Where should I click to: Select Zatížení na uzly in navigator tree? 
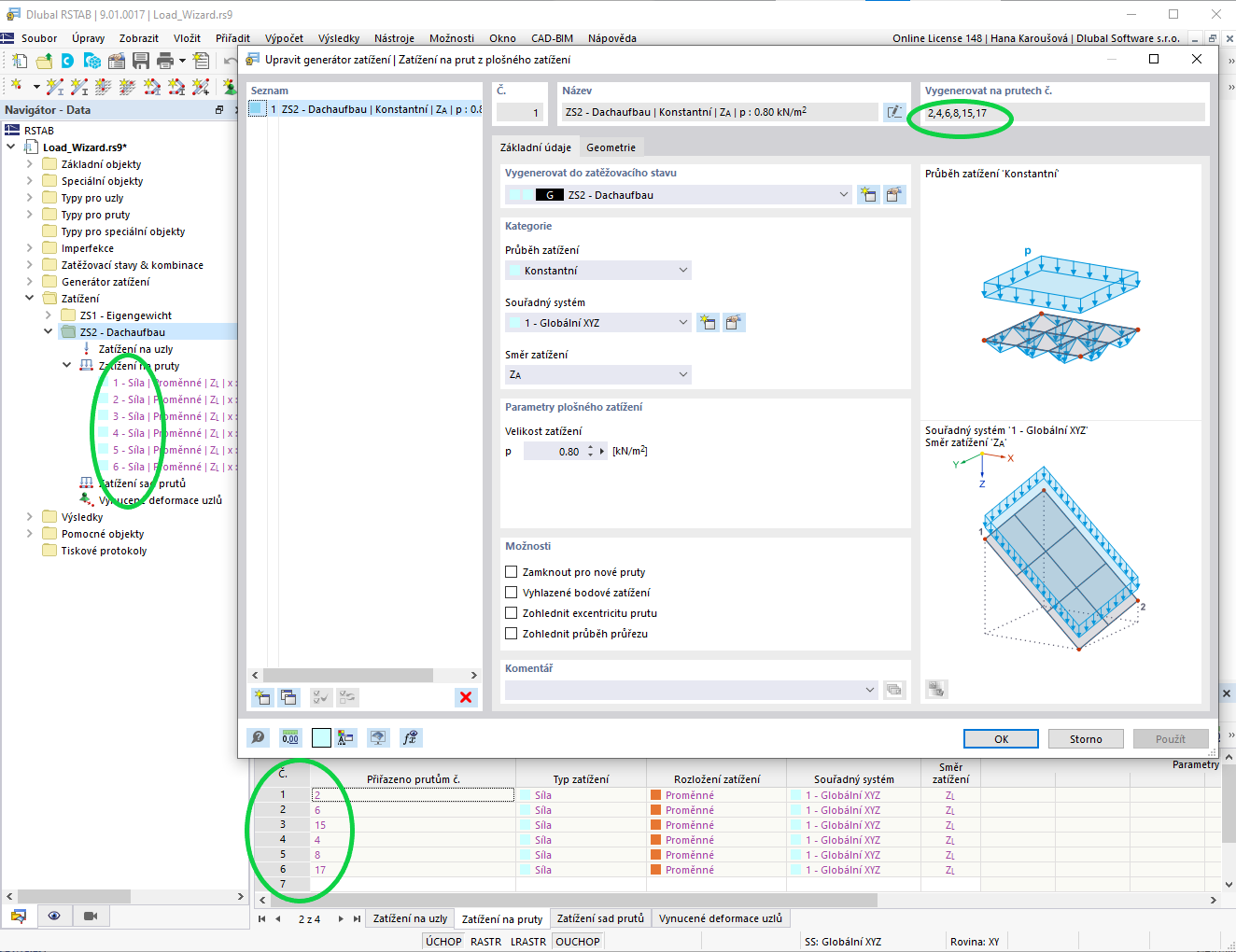[x=135, y=349]
